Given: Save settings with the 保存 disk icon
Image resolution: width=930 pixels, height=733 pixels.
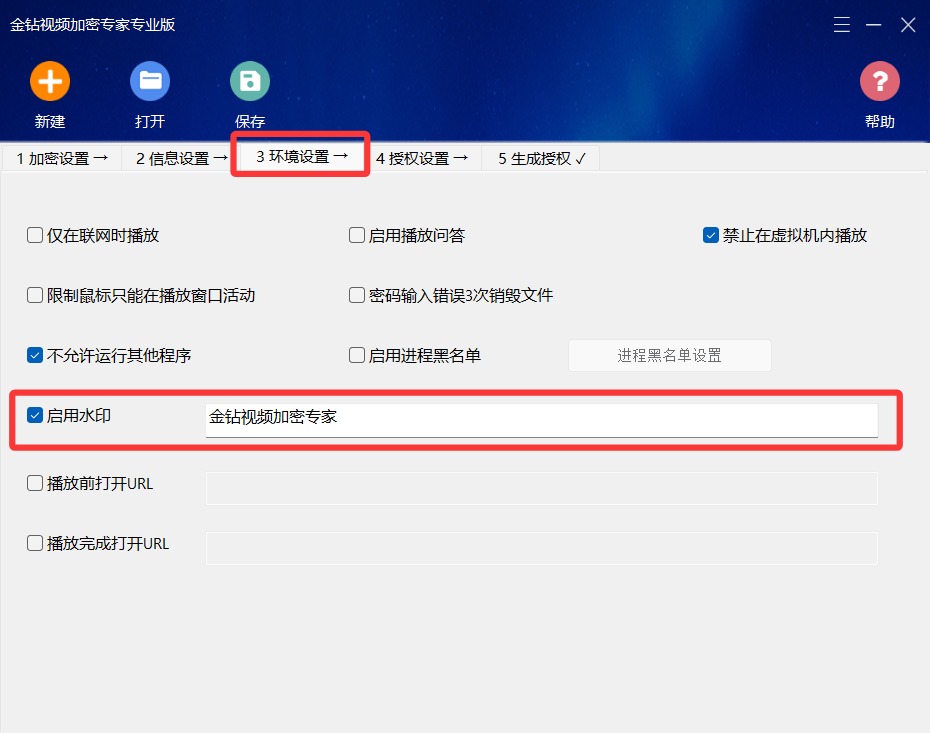Looking at the screenshot, I should (x=250, y=81).
